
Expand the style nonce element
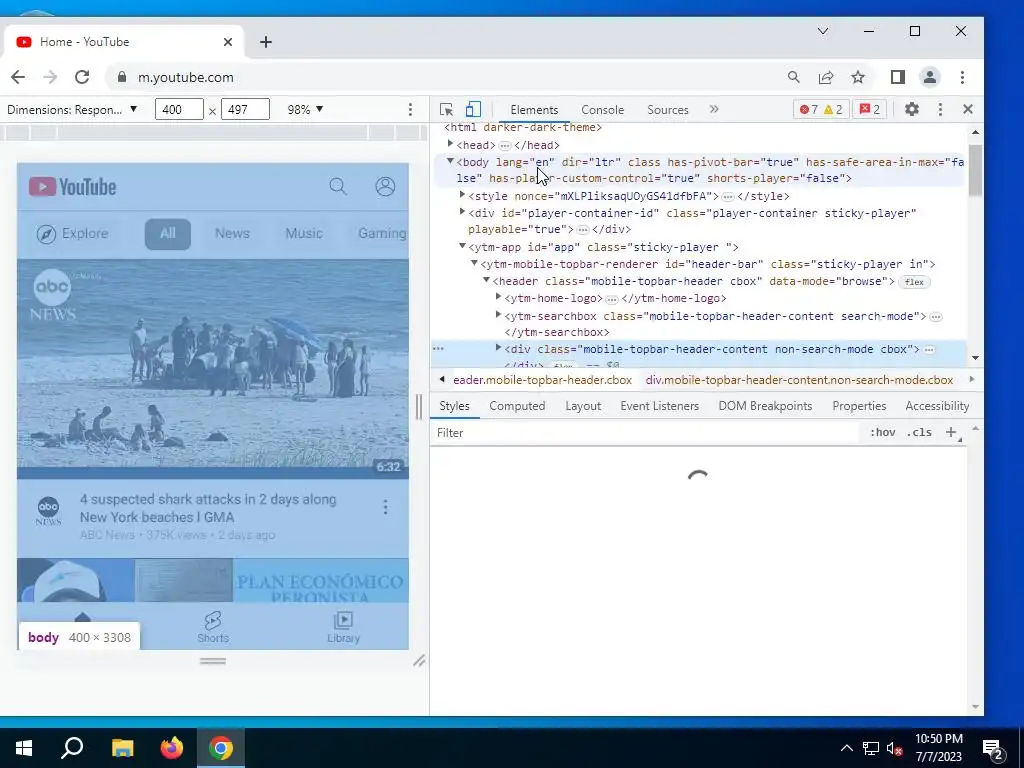(462, 195)
